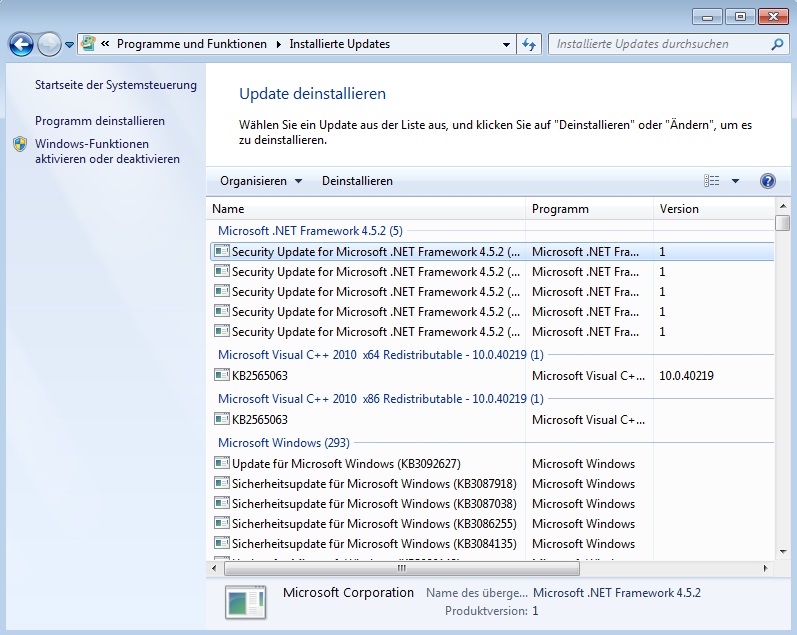797x635 pixels.
Task: Open Startseite der Systemsteuerung
Action: 115,85
